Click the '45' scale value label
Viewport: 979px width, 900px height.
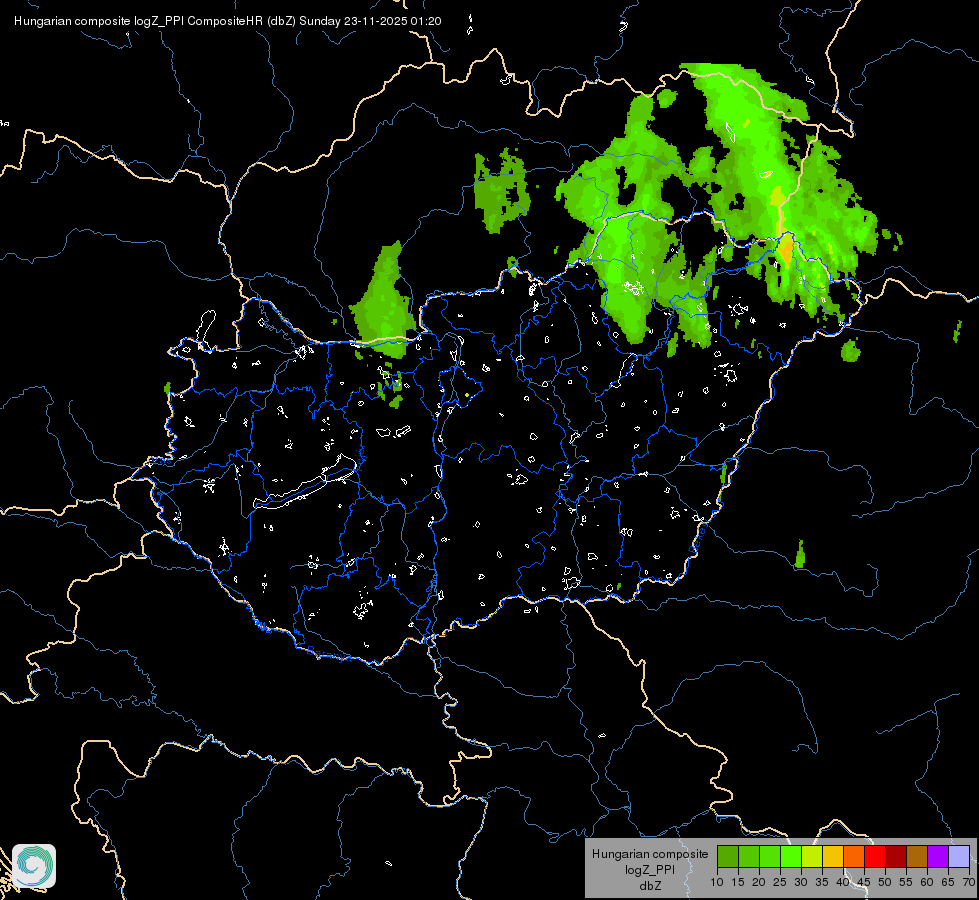(864, 882)
